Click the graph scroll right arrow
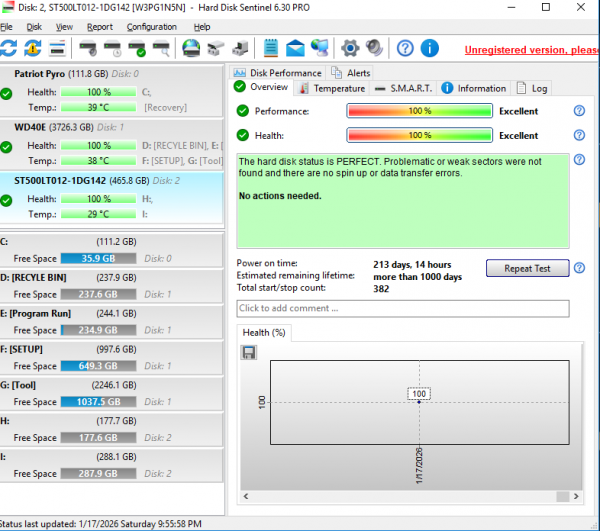This screenshot has height=531, width=600. click(x=576, y=497)
